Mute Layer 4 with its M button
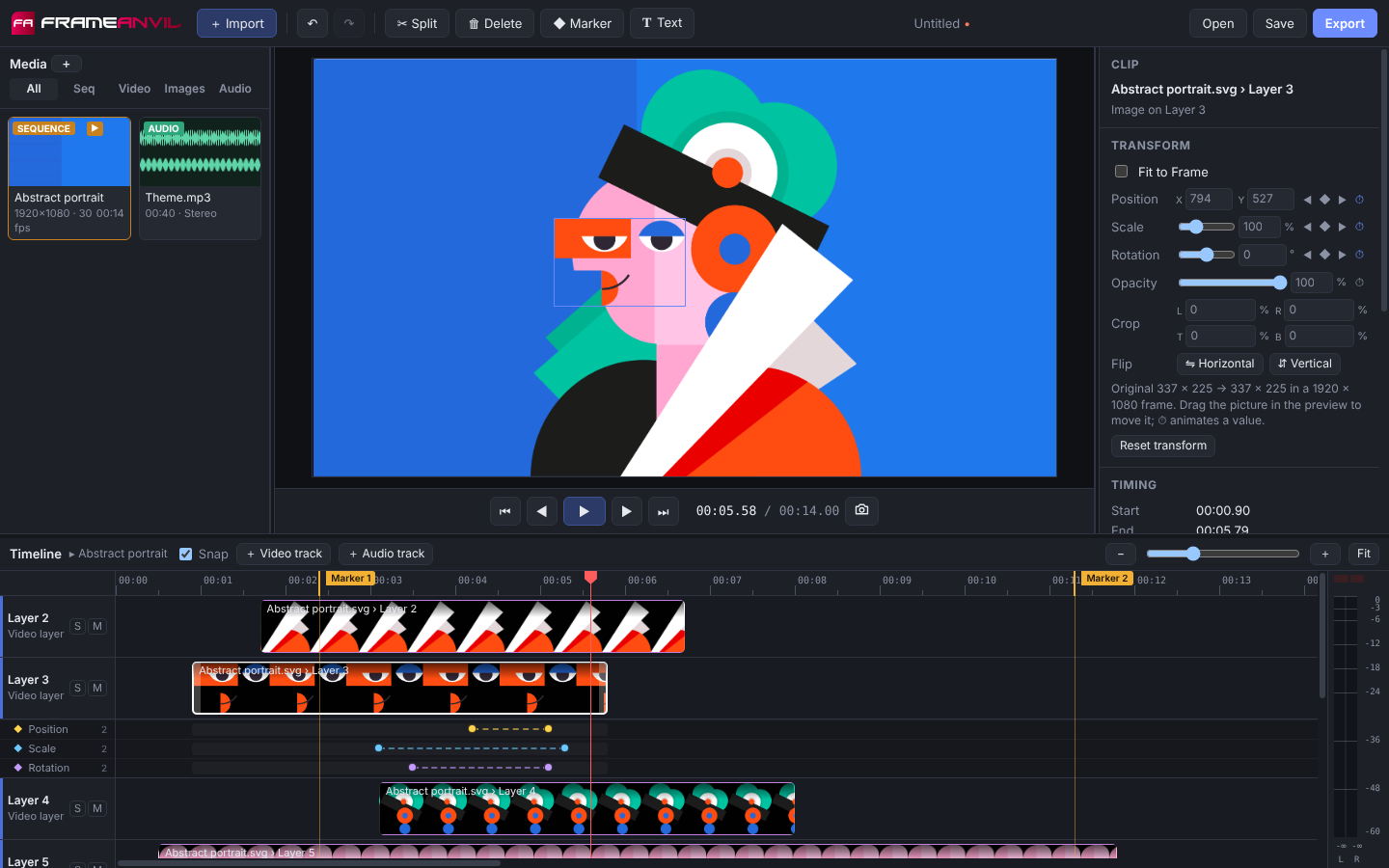The height and width of the screenshot is (868, 1389). pyautogui.click(x=97, y=809)
